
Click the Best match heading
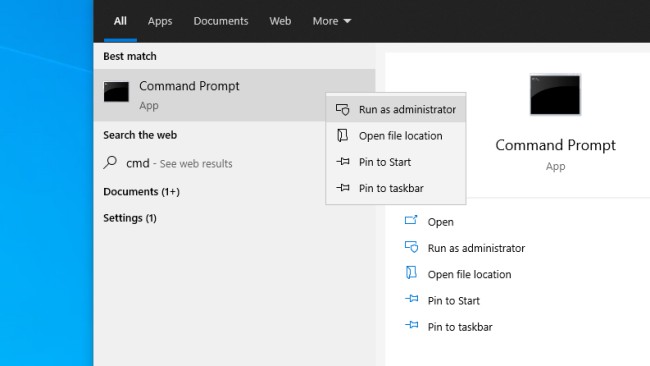pos(130,56)
